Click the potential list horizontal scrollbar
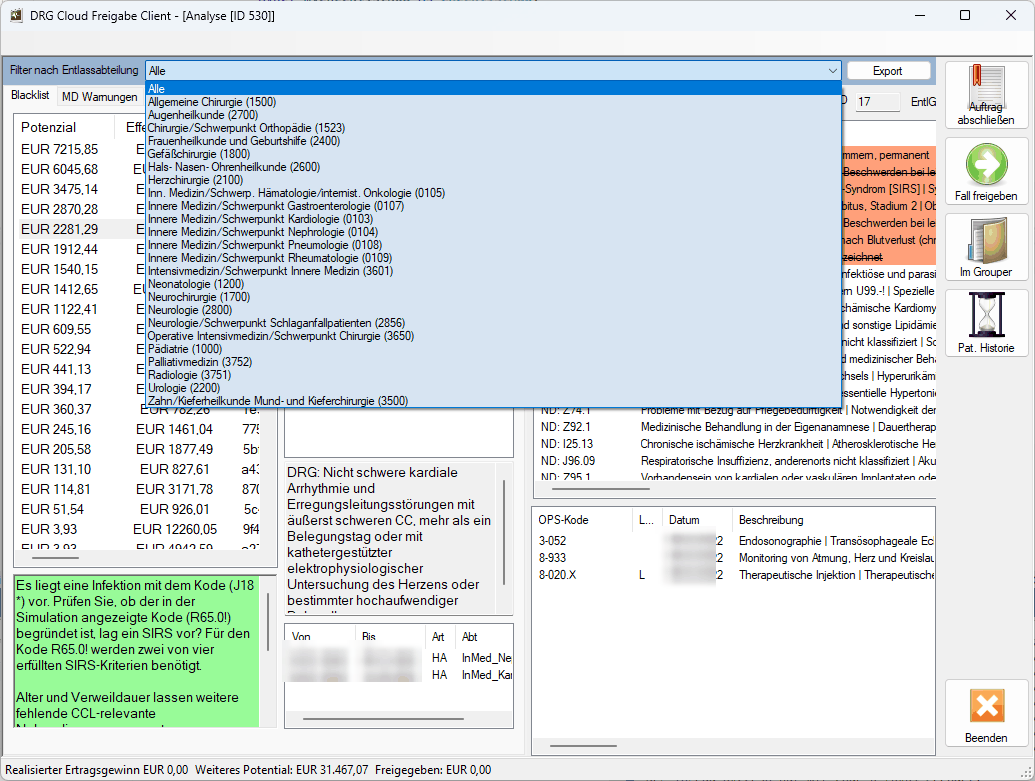1035x781 pixels. point(55,558)
